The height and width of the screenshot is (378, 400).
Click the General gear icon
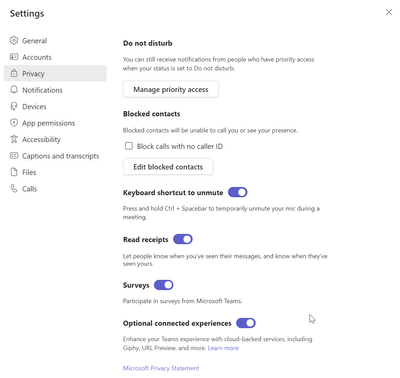coord(14,40)
